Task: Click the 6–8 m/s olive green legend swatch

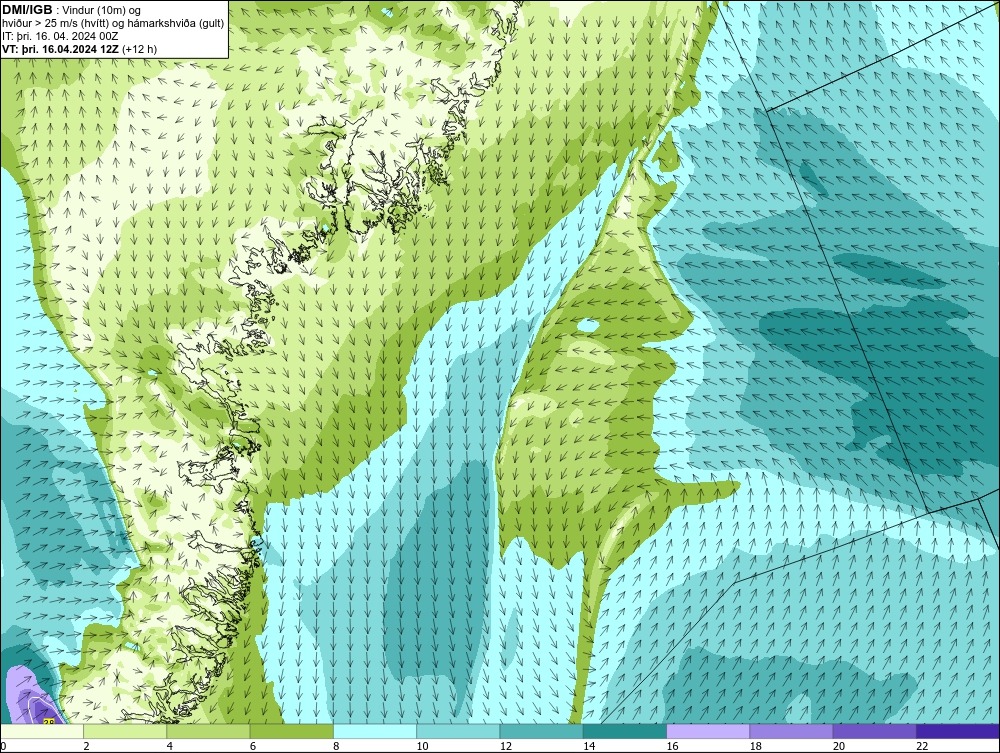Action: 291,731
